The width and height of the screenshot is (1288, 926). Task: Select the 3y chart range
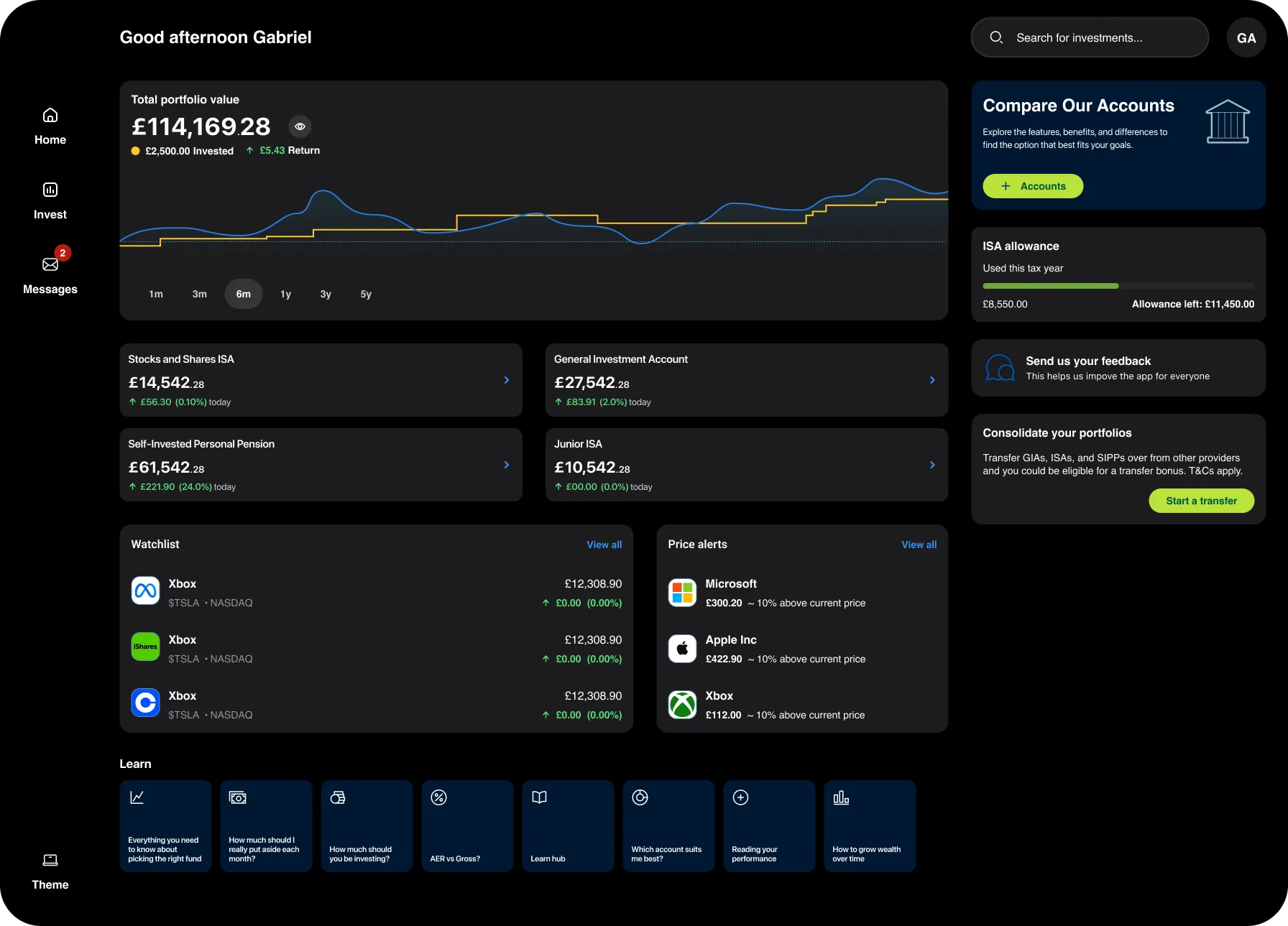click(x=326, y=294)
